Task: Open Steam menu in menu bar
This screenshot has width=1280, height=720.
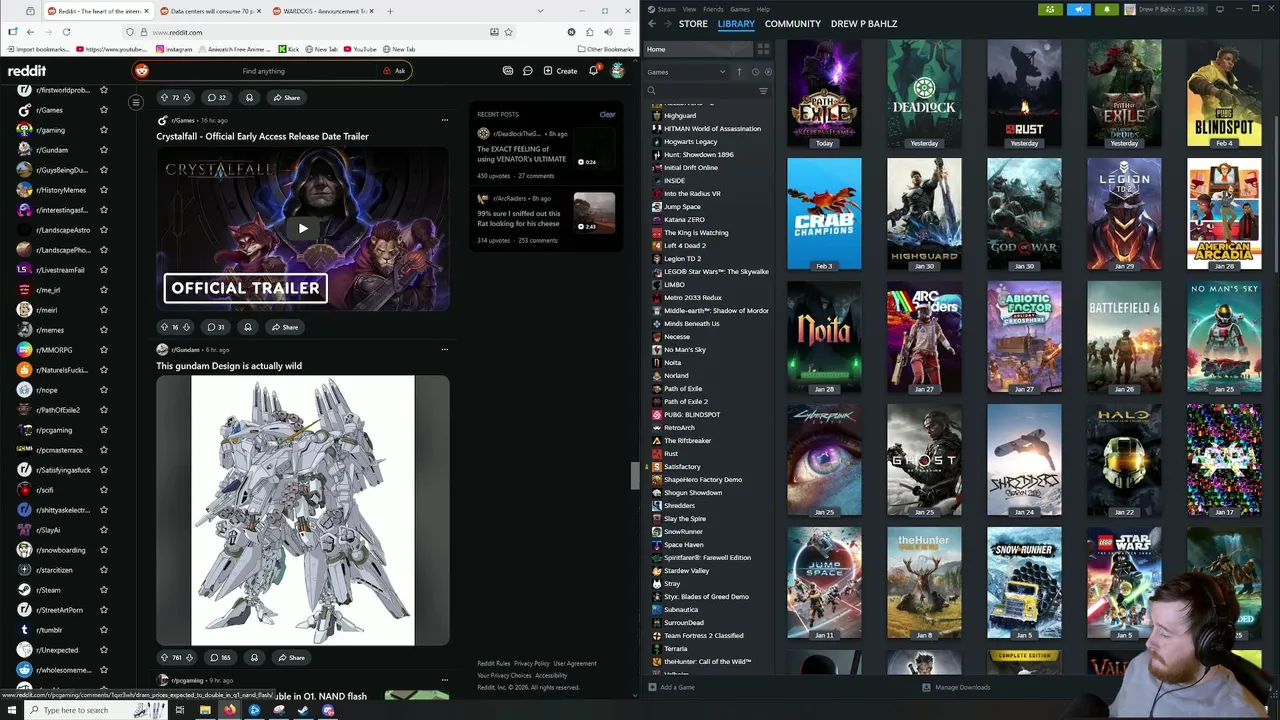Action: pyautogui.click(x=662, y=9)
